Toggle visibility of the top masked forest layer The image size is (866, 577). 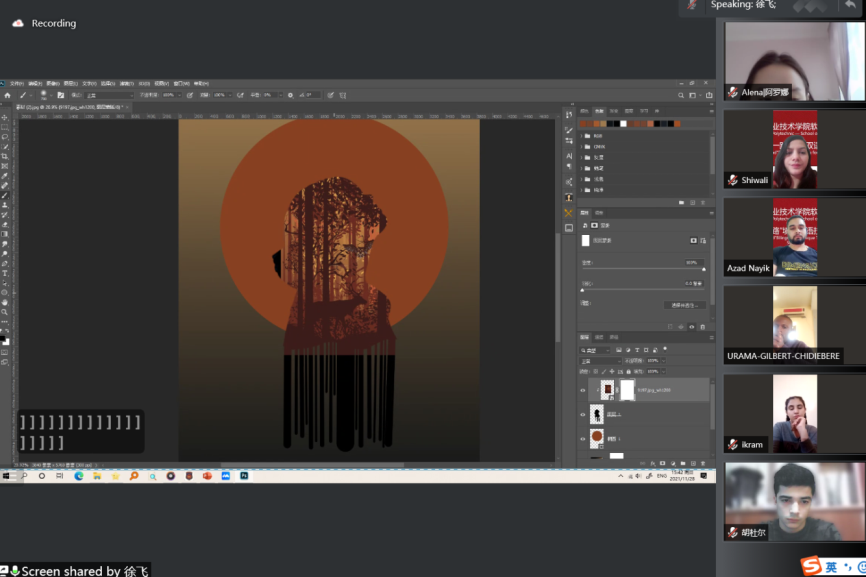click(x=583, y=390)
